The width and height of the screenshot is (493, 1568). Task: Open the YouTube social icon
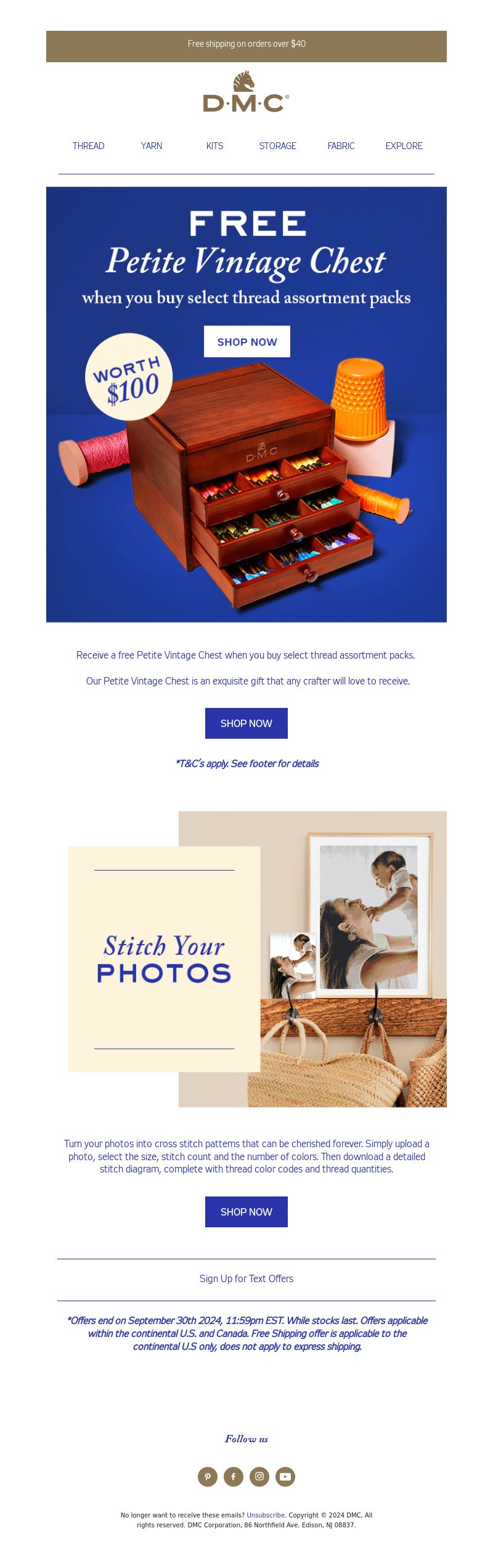[x=285, y=1477]
